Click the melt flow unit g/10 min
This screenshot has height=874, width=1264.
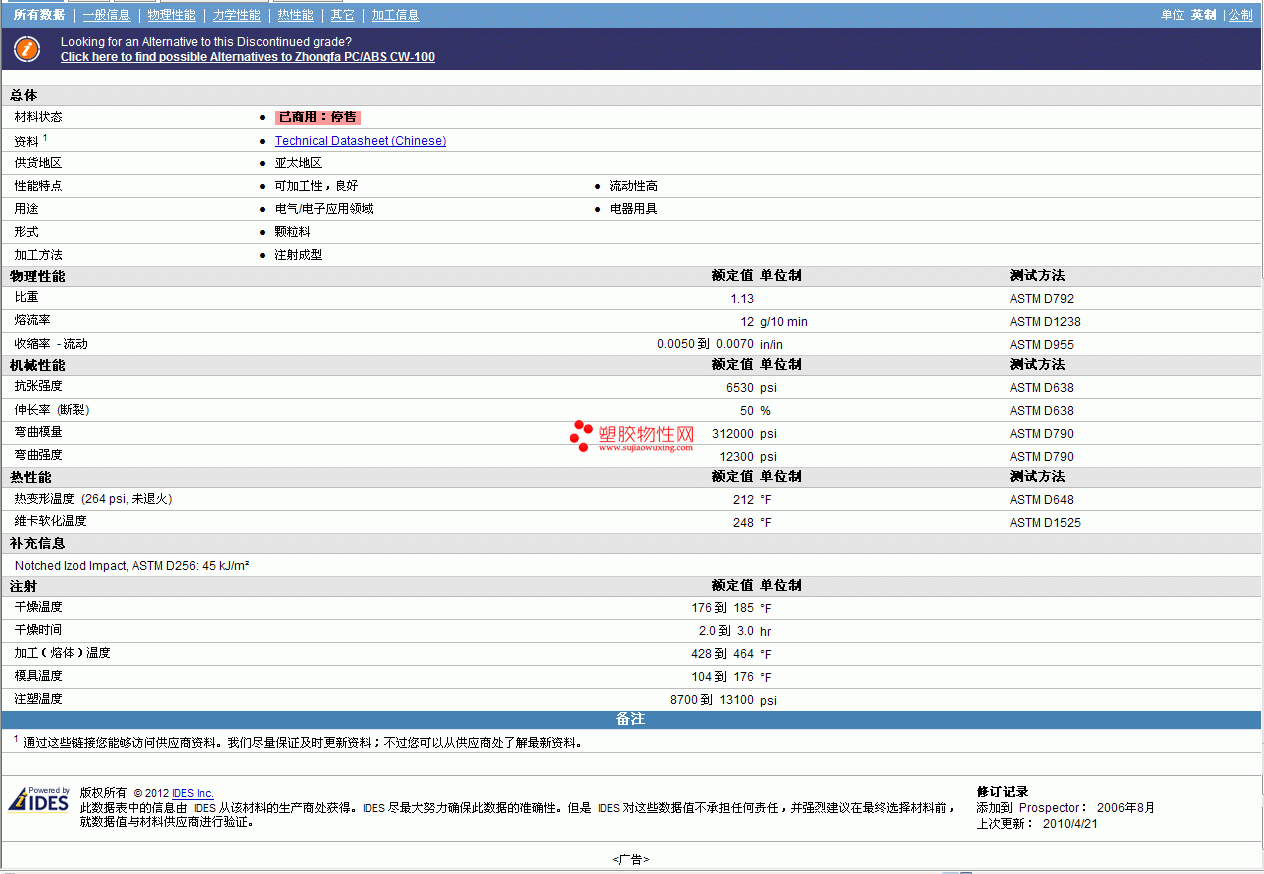(784, 322)
